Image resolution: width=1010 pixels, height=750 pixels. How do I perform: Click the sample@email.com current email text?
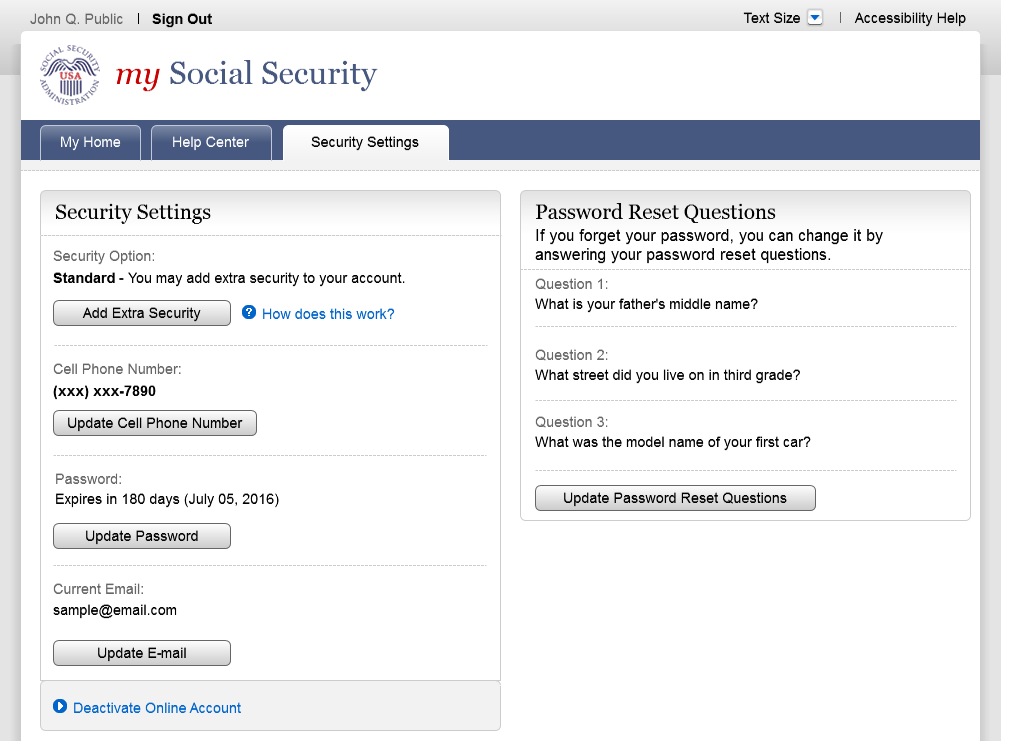pos(115,610)
